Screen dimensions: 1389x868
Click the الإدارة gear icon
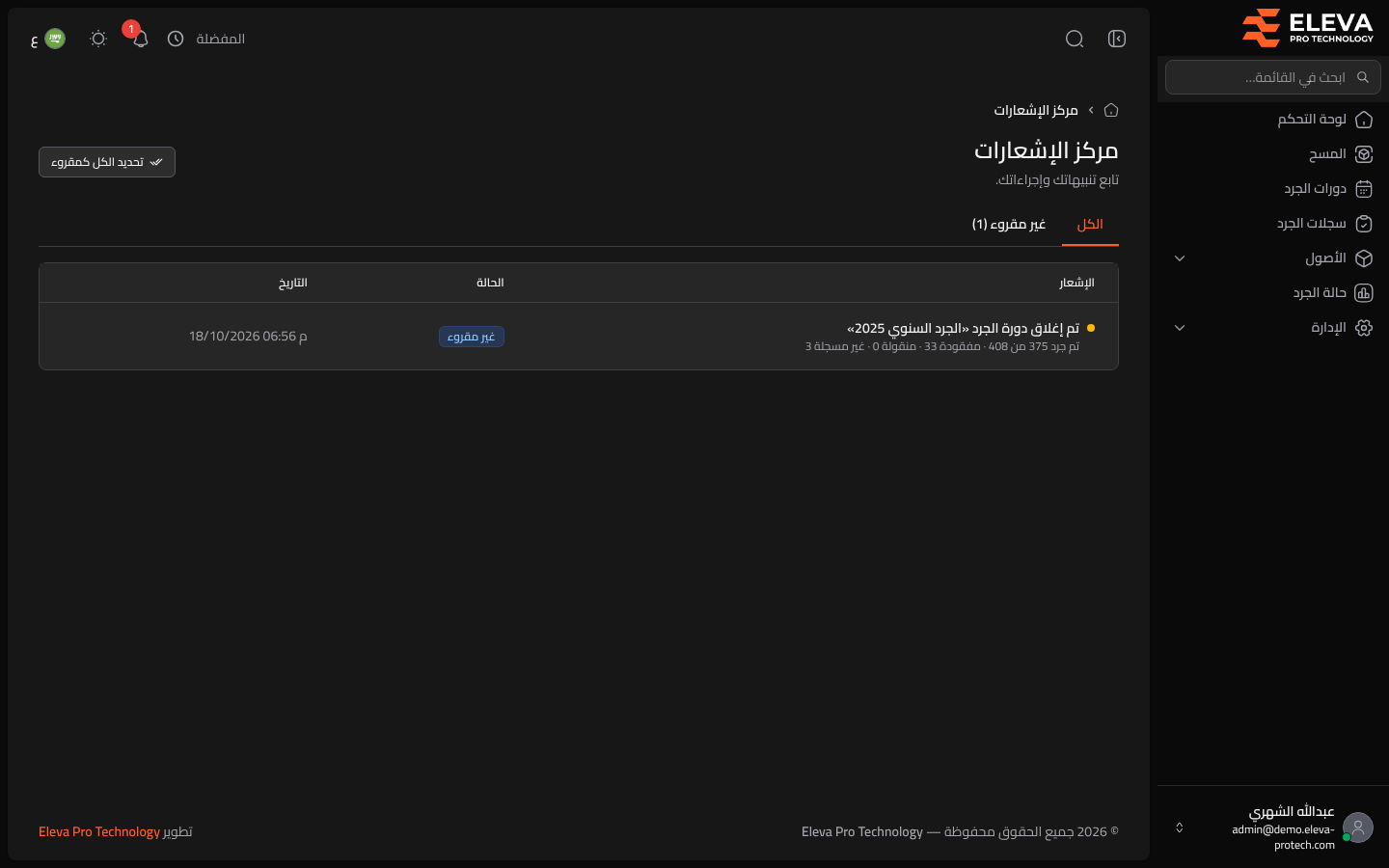[x=1364, y=328]
